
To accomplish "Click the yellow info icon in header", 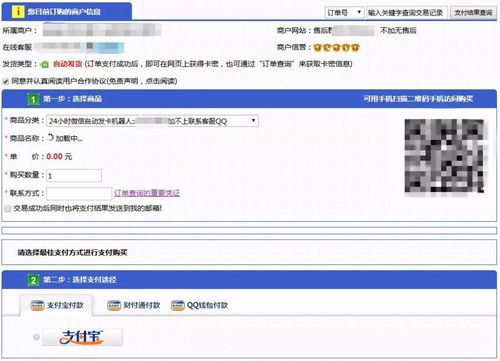I will coord(18,12).
